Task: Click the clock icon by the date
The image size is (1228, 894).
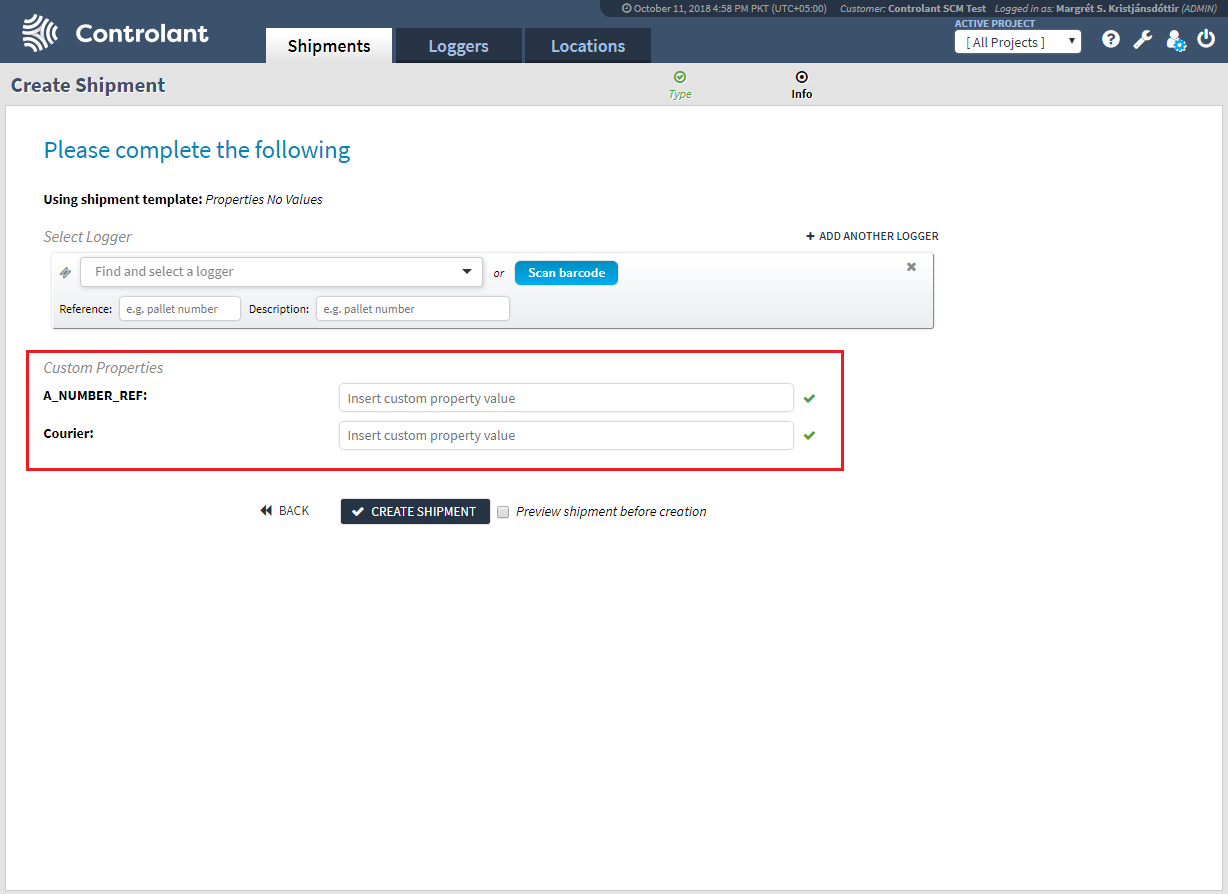Action: [x=626, y=8]
